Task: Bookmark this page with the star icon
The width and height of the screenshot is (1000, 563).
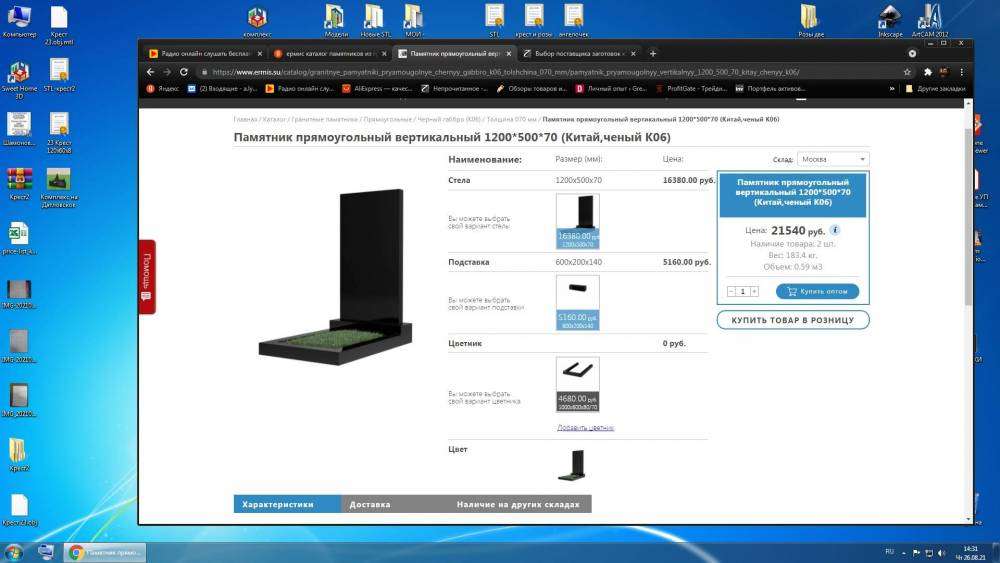Action: point(907,72)
